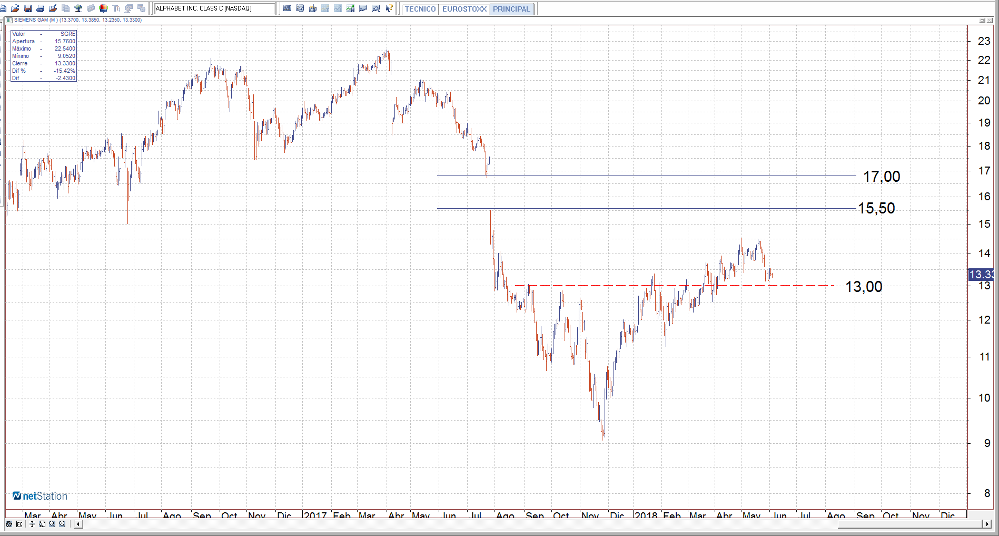This screenshot has height=536, width=999.
Task: Click the 9 value on price axis
Action: [x=987, y=443]
